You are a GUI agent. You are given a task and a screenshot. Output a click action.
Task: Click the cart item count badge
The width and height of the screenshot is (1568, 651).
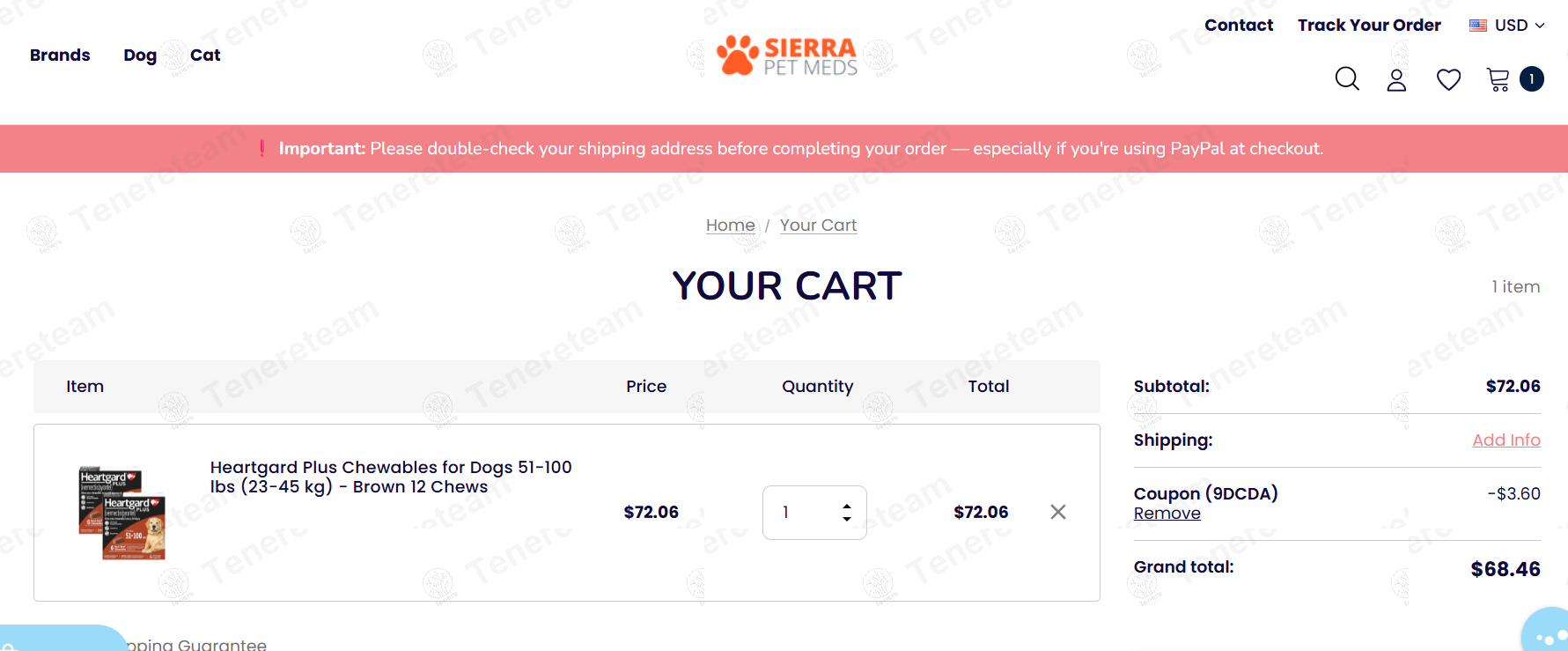click(1532, 79)
